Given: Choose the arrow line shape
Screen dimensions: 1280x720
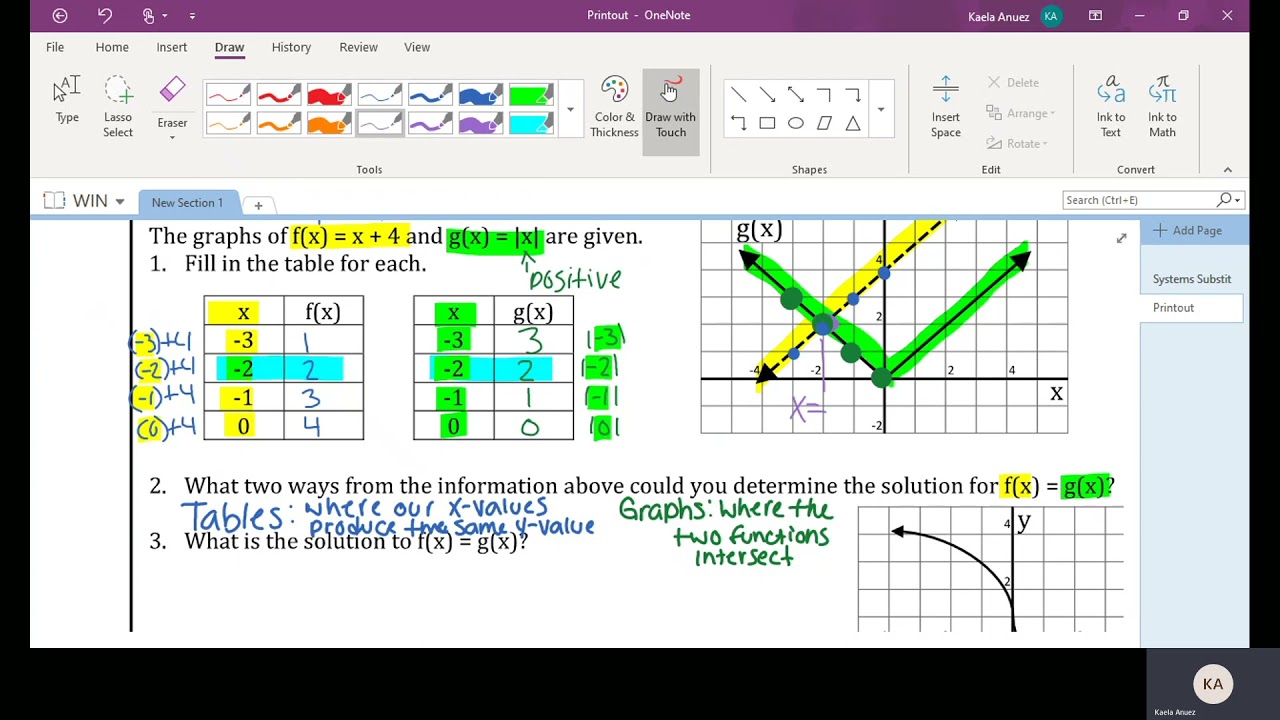Looking at the screenshot, I should (767, 94).
